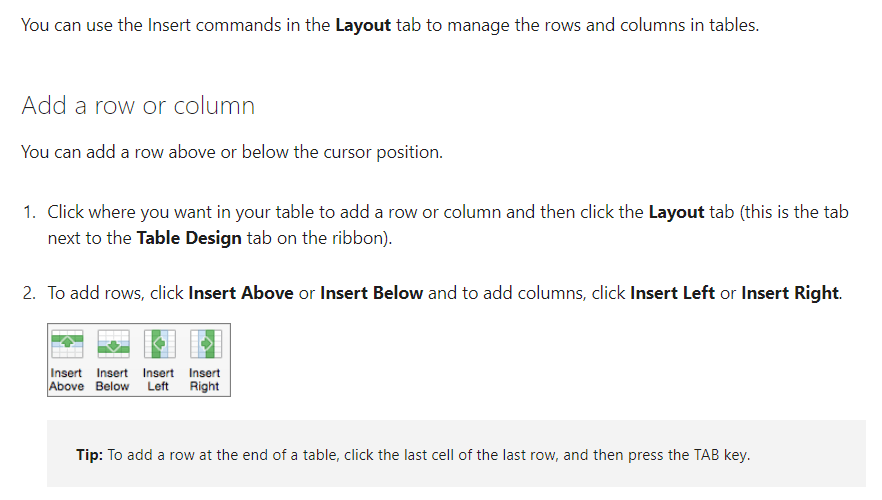Click the 'Add a row or column' heading
This screenshot has width=882, height=500.
point(138,106)
